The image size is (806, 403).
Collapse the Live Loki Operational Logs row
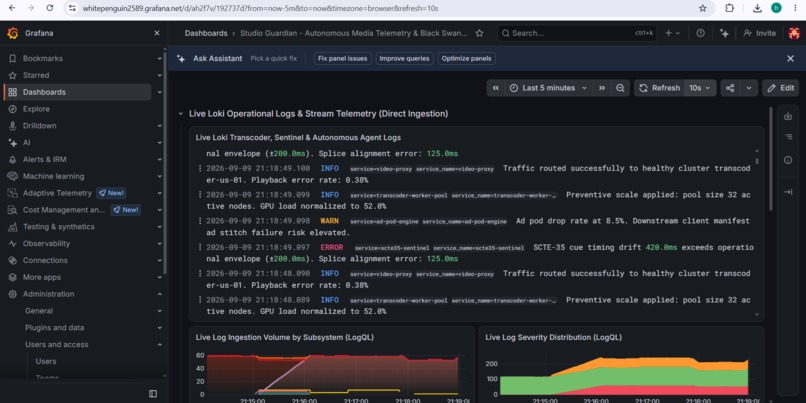pyautogui.click(x=180, y=114)
